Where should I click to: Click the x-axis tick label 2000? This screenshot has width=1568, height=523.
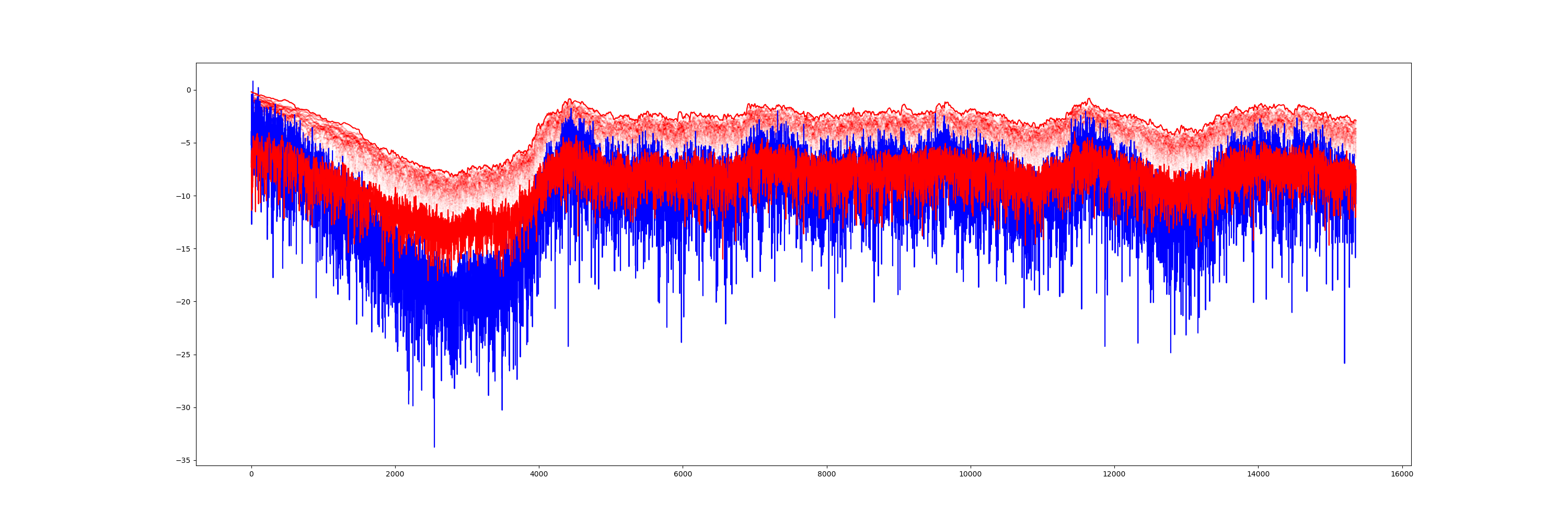tap(395, 474)
